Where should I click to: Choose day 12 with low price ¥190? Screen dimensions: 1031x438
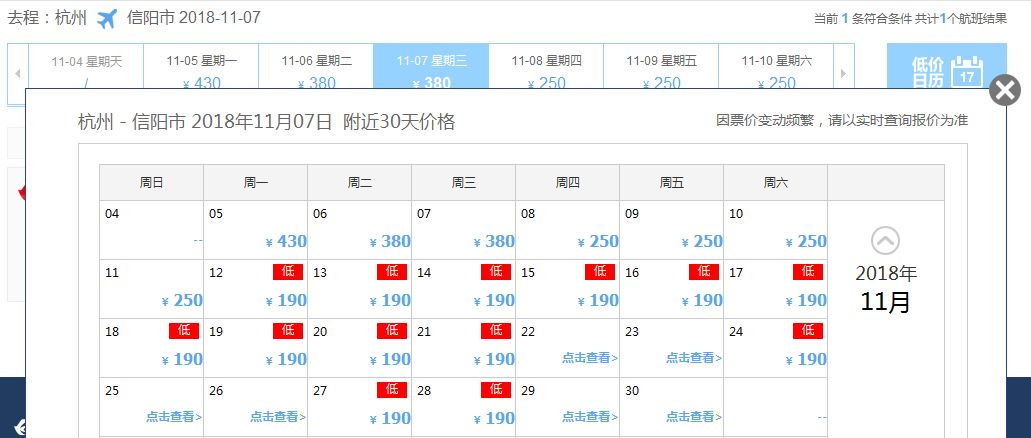pos(256,289)
